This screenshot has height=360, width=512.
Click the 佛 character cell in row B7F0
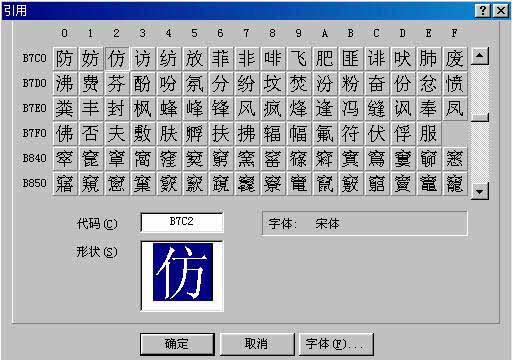click(x=64, y=134)
